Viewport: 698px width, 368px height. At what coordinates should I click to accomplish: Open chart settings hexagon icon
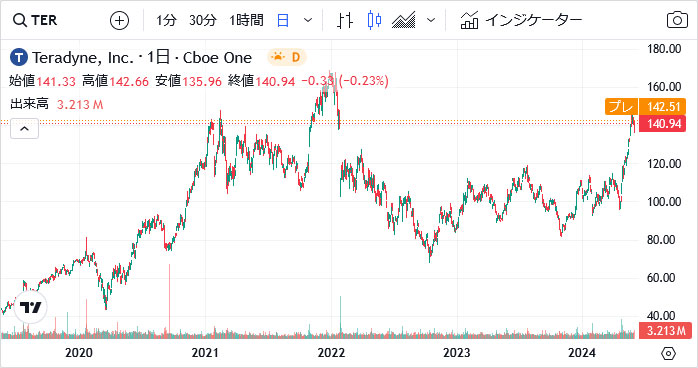tap(669, 353)
